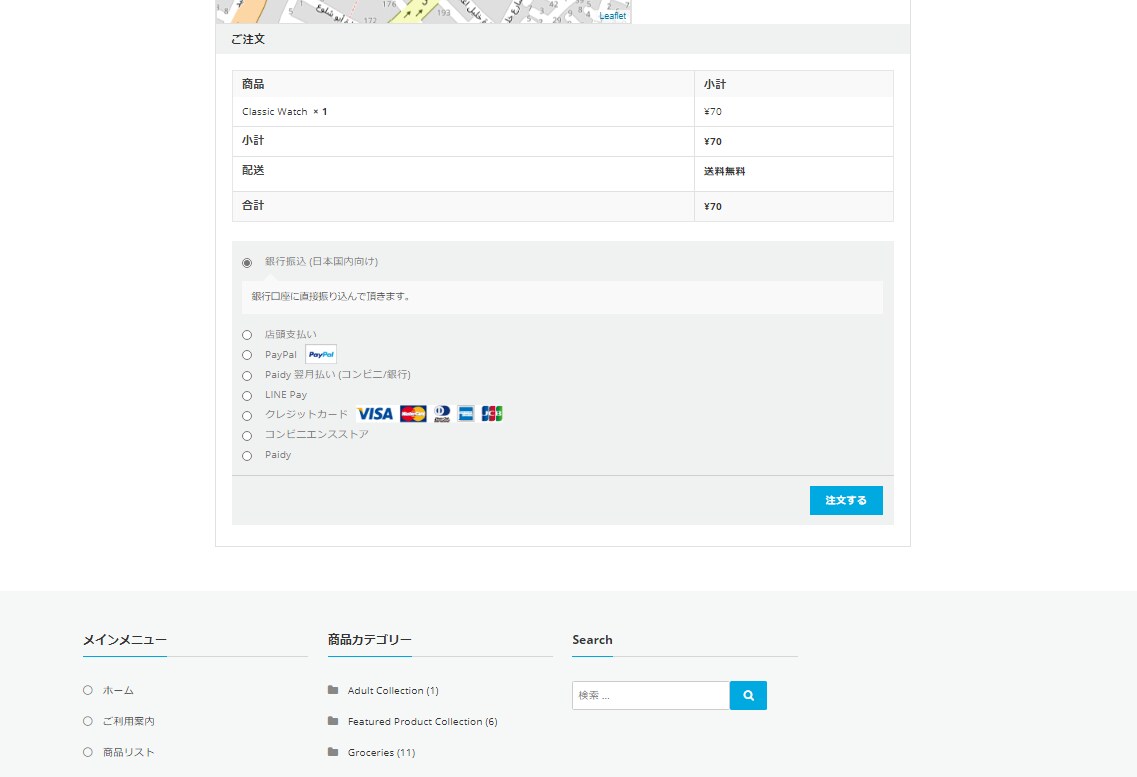The image size is (1137, 777).
Task: Select the last Paidy radio option
Action: click(247, 456)
